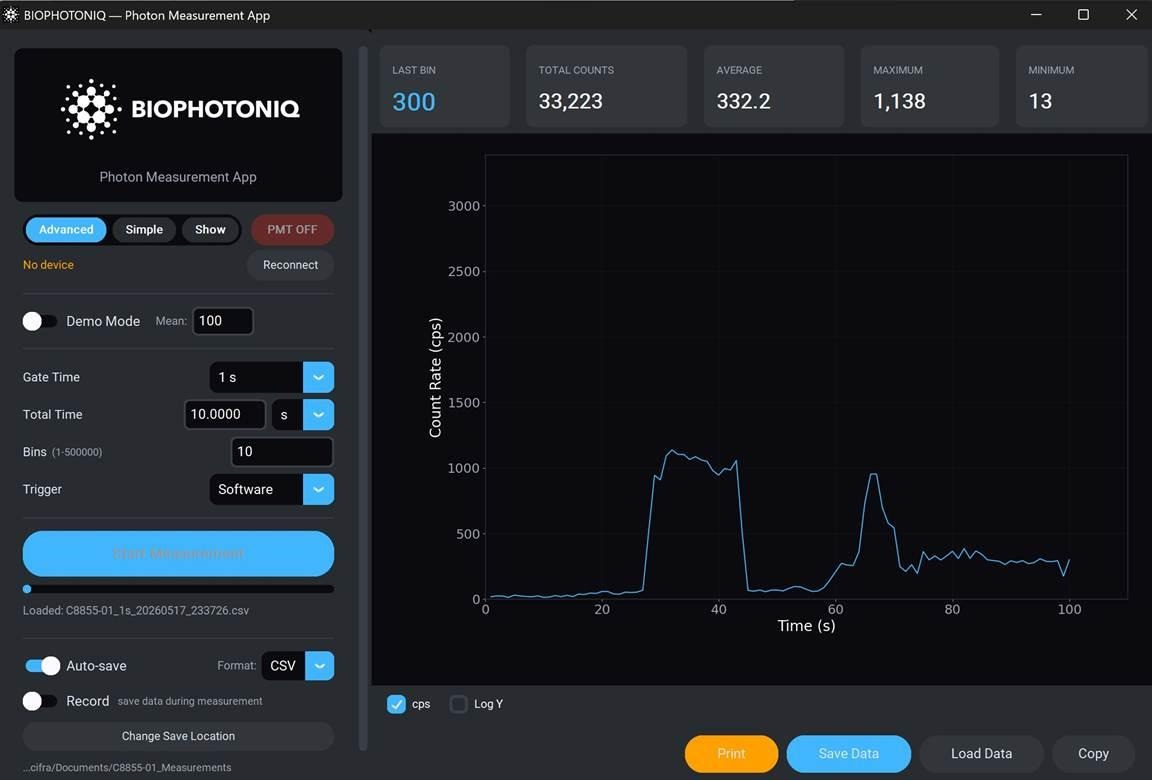Edit the demo Mean value field
1152x780 pixels.
pyautogui.click(x=223, y=321)
